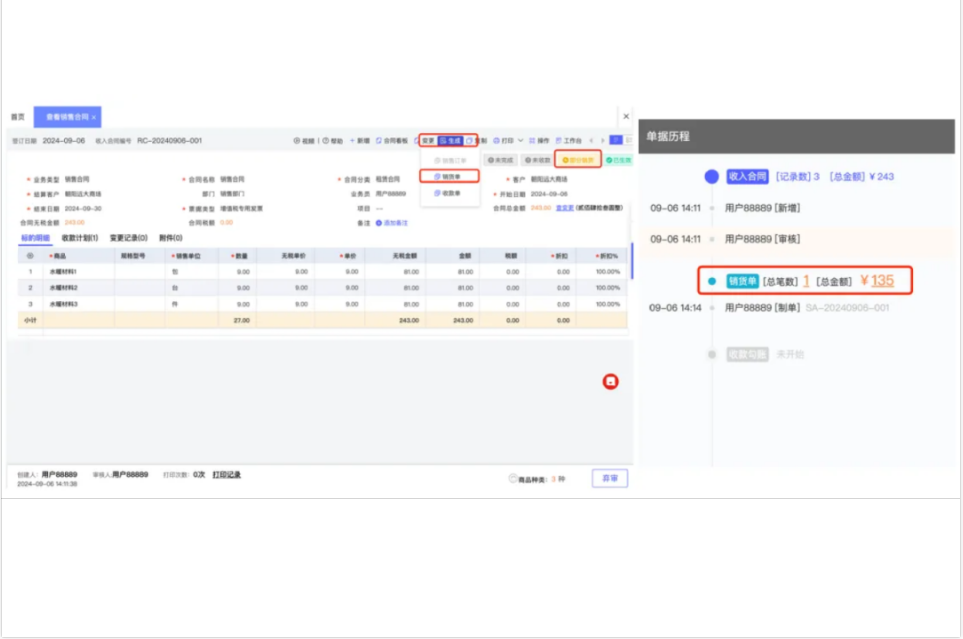Viewport: 963px width, 639px height.
Task: Switch to the 首页 home tab
Action: pos(18,117)
